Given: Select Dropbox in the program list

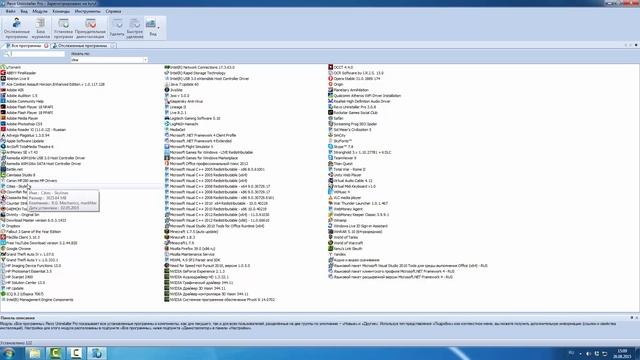Looking at the screenshot, I should [10, 226].
